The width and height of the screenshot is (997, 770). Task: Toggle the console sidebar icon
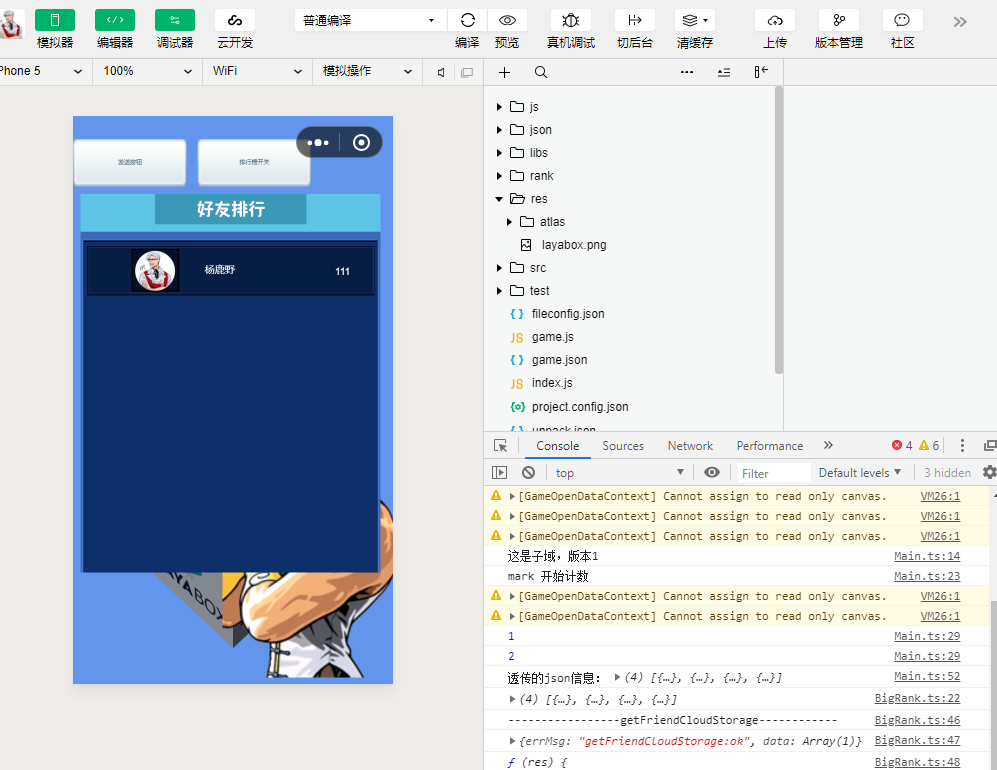(x=500, y=472)
